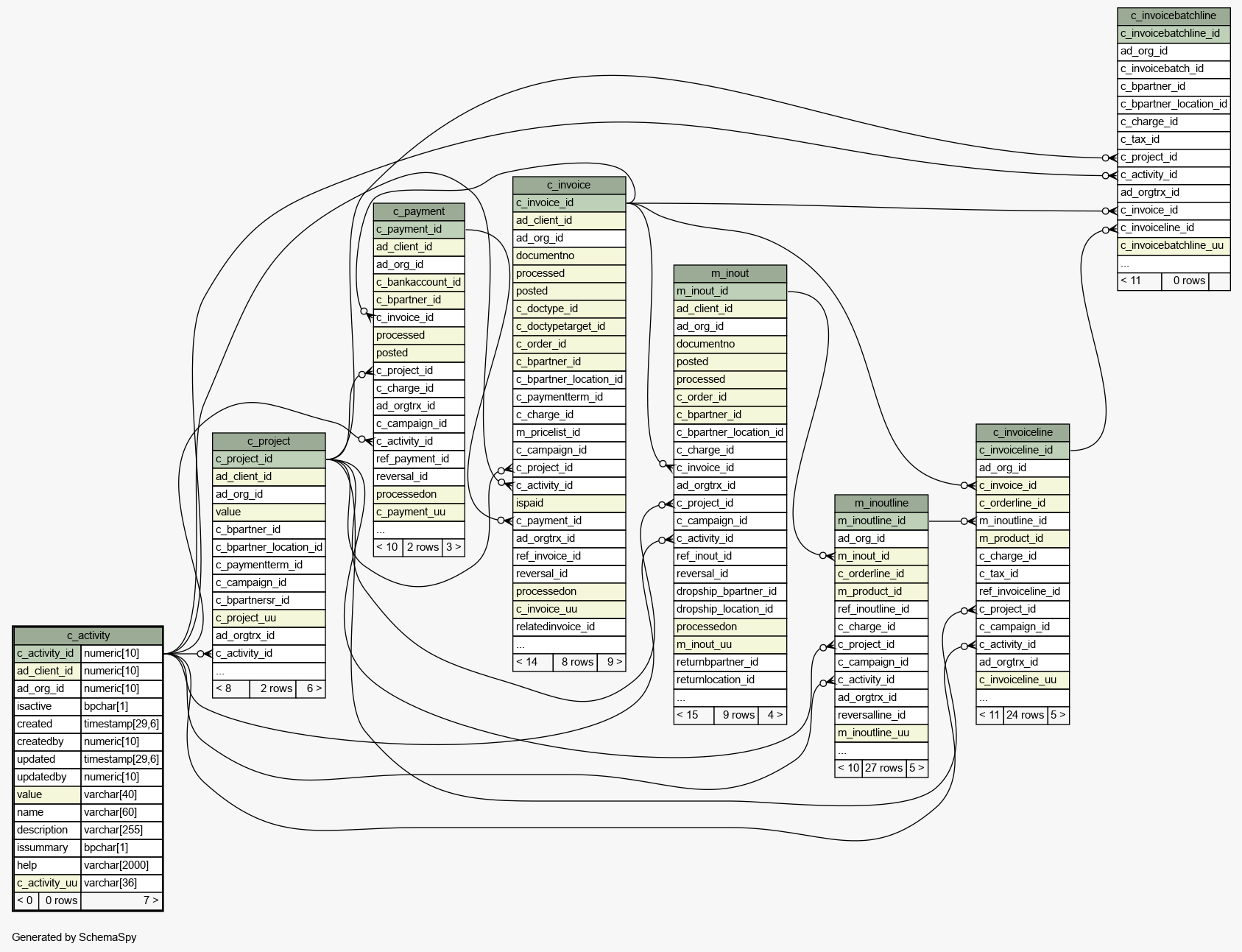Click the '< 14' parents count of c_invoice
Image resolution: width=1242 pixels, height=952 pixels.
click(533, 662)
